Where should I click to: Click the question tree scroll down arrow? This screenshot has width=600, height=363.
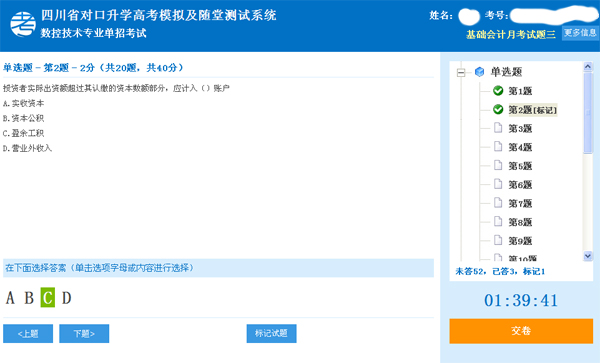tap(588, 256)
